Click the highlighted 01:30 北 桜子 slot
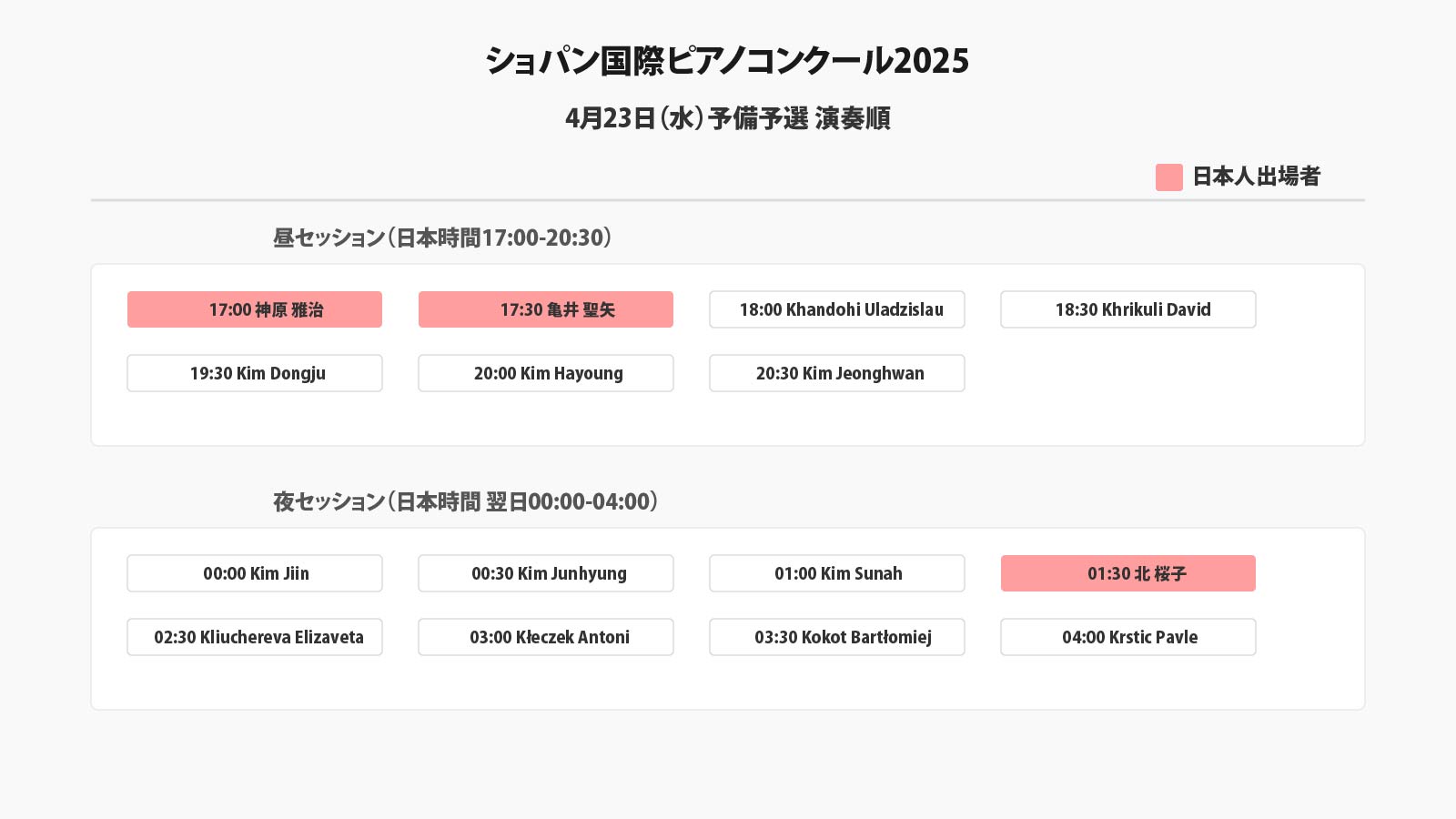Screen dimensions: 1456x819 pos(1128,573)
